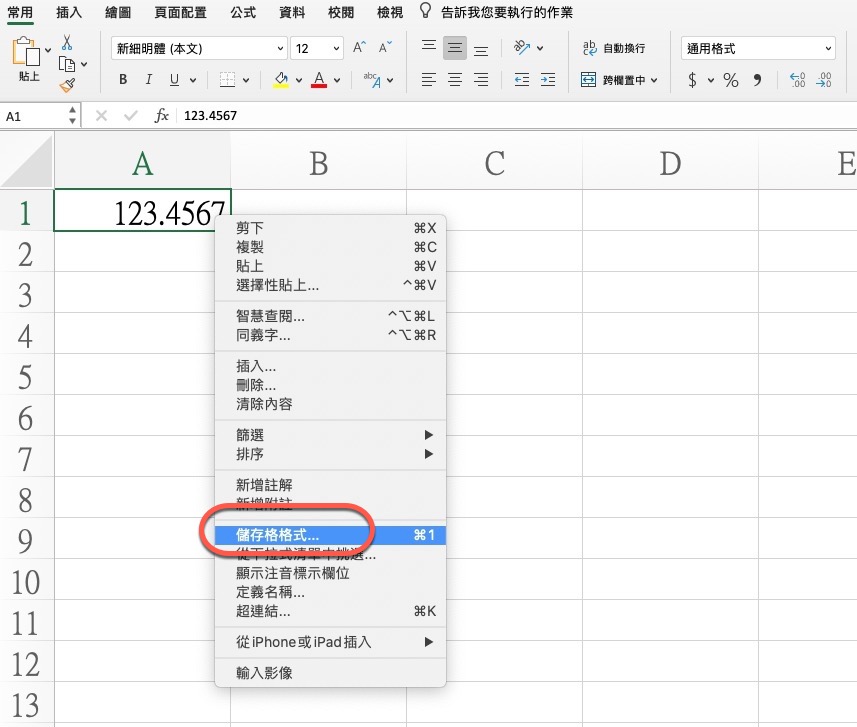The width and height of the screenshot is (857, 727).
Task: Click the Copy icon in clipboard group
Action: pyautogui.click(x=67, y=65)
